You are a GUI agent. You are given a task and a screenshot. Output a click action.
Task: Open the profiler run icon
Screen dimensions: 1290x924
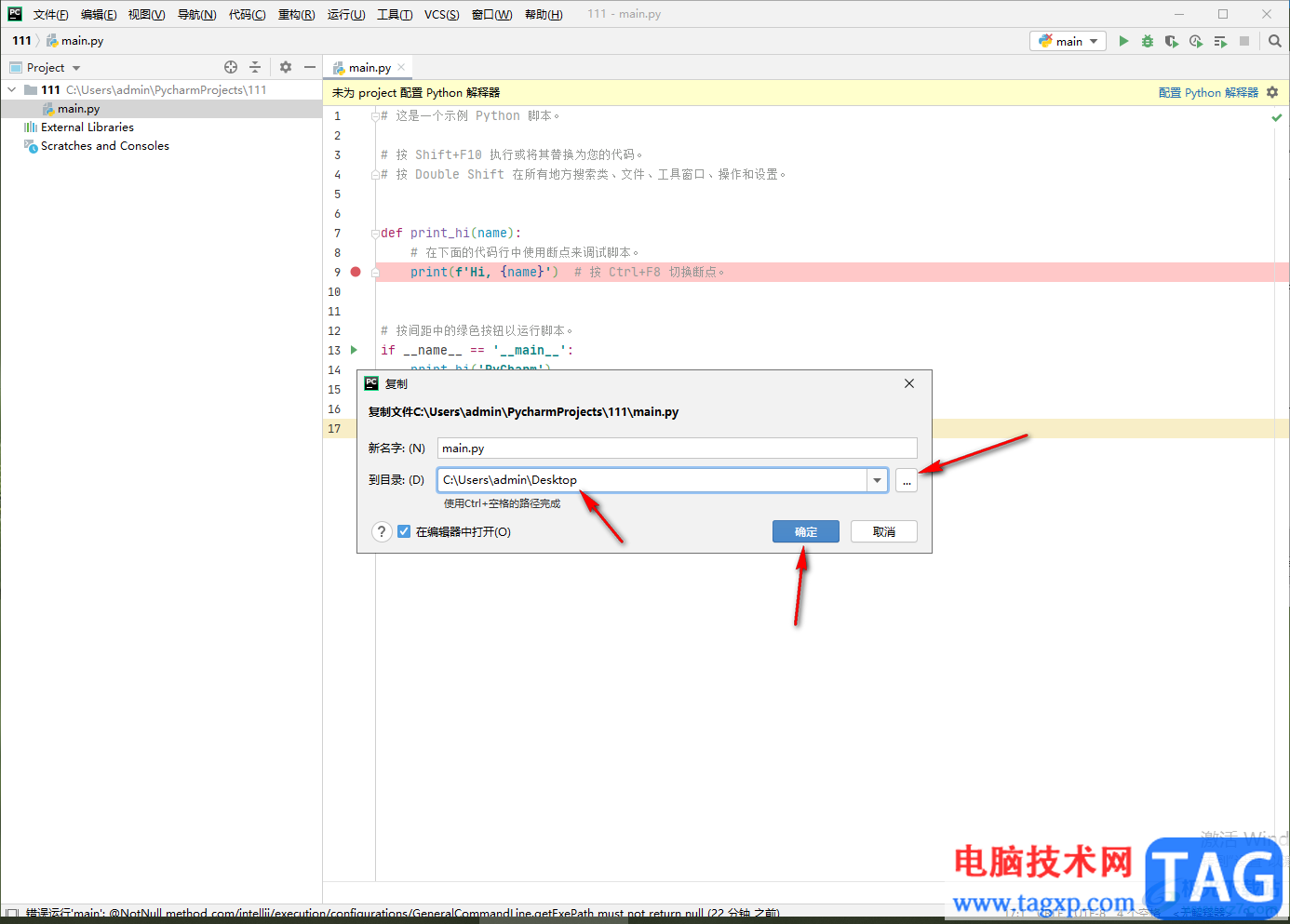coord(1196,41)
